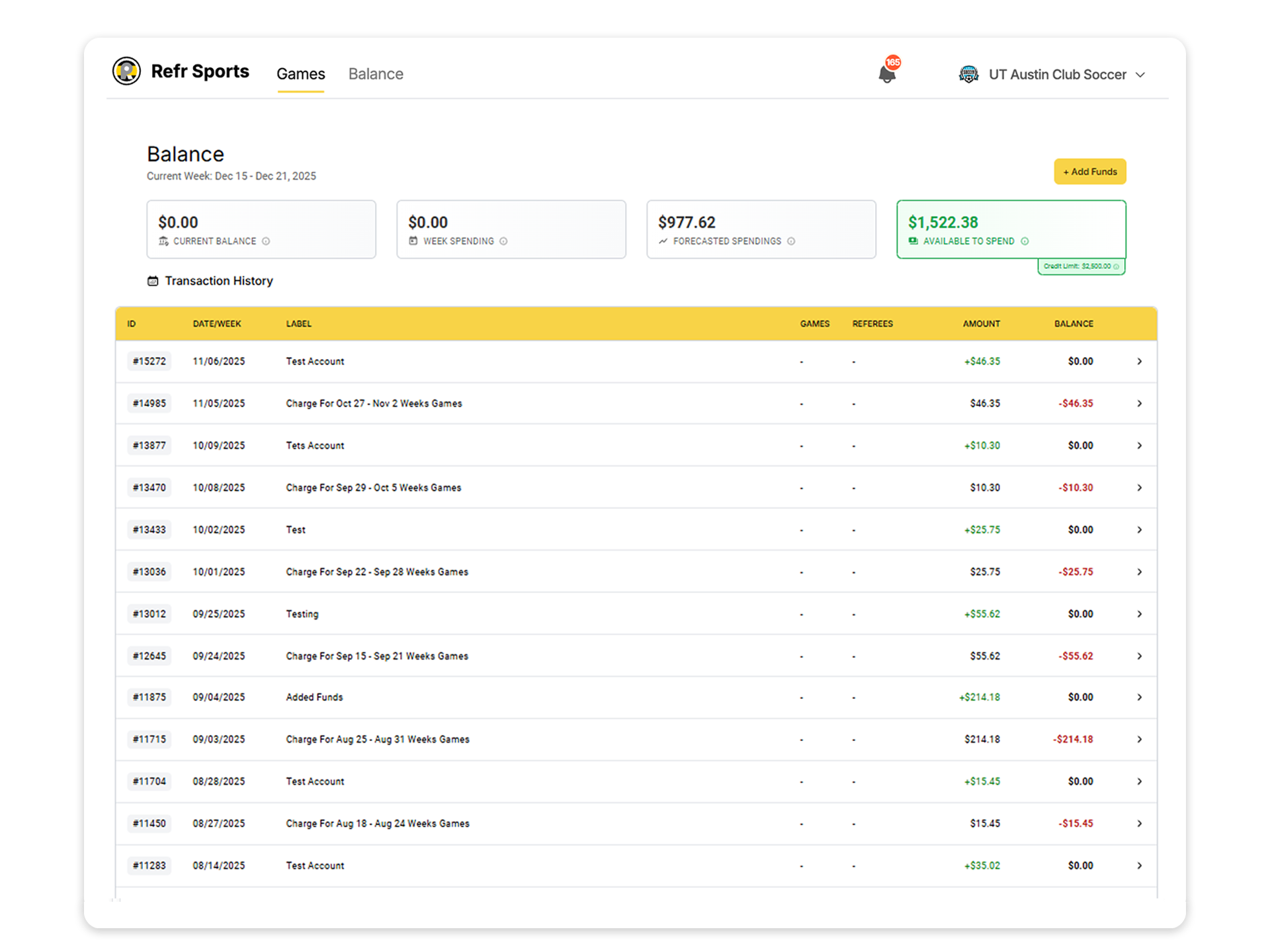Open Charge For Aug 25 - Aug 31 row
Image resolution: width=1270 pixels, height=952 pixels.
(378, 740)
